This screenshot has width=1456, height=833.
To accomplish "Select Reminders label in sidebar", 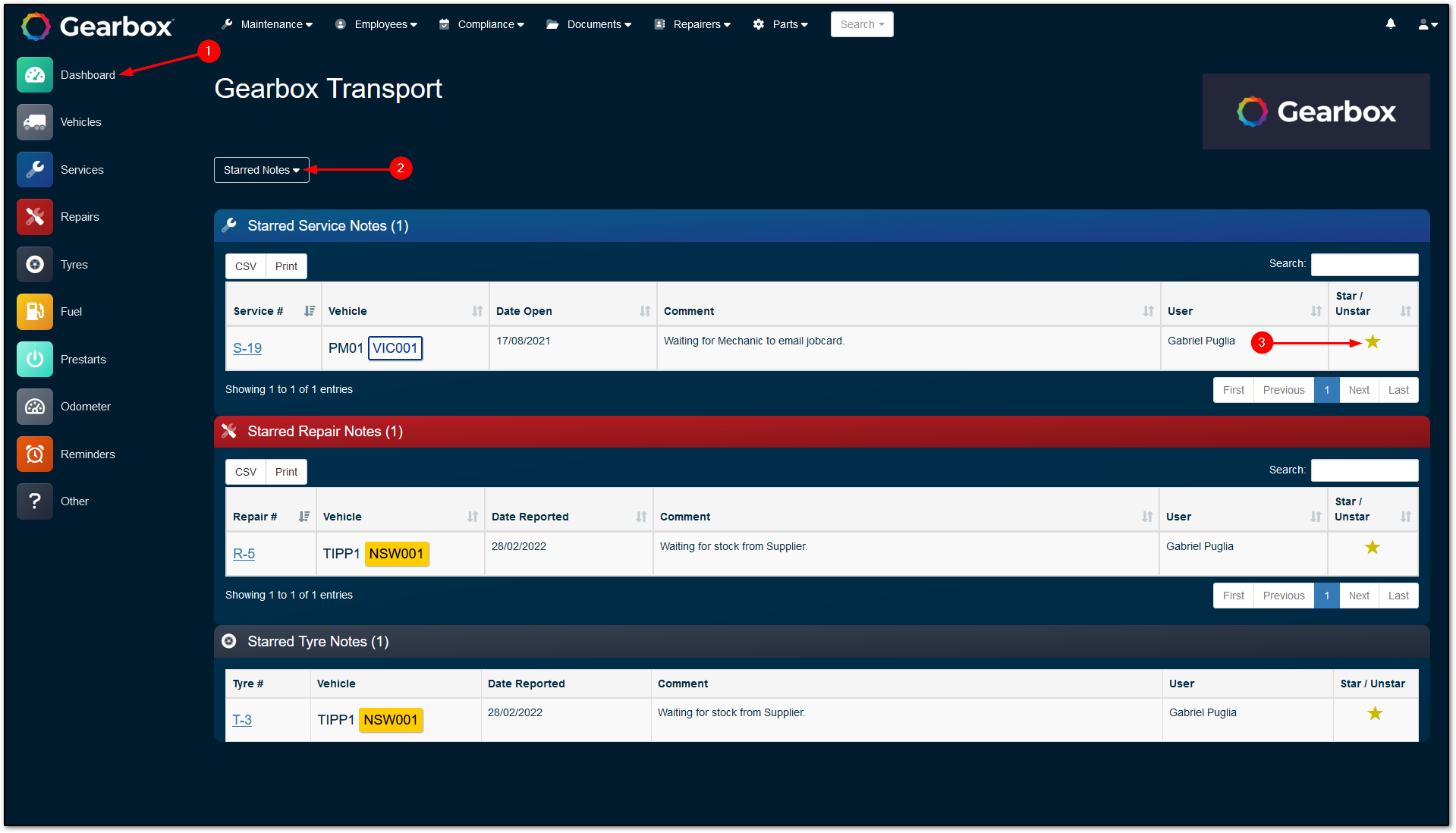I will (88, 454).
